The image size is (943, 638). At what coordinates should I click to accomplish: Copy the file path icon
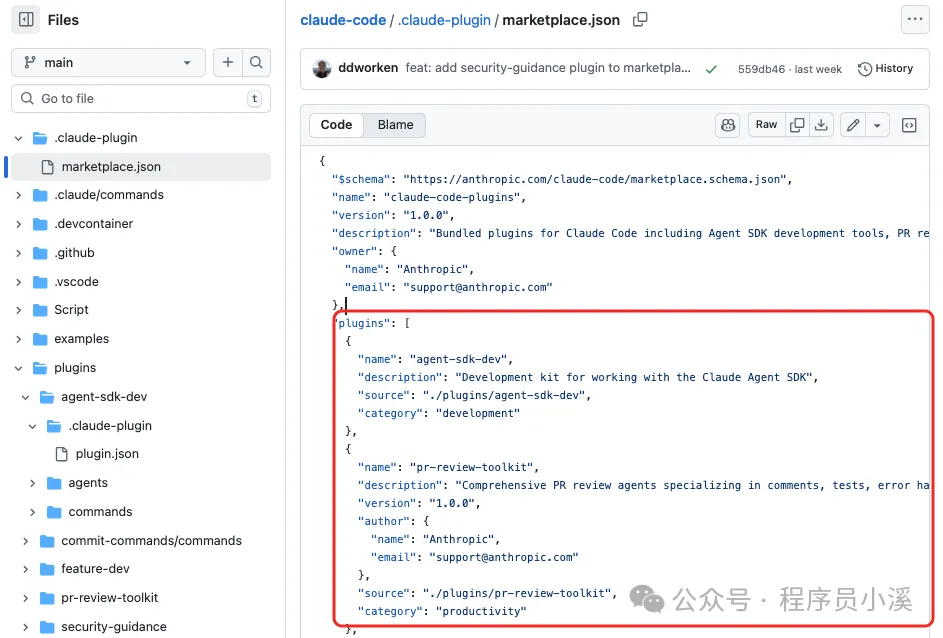(x=640, y=19)
